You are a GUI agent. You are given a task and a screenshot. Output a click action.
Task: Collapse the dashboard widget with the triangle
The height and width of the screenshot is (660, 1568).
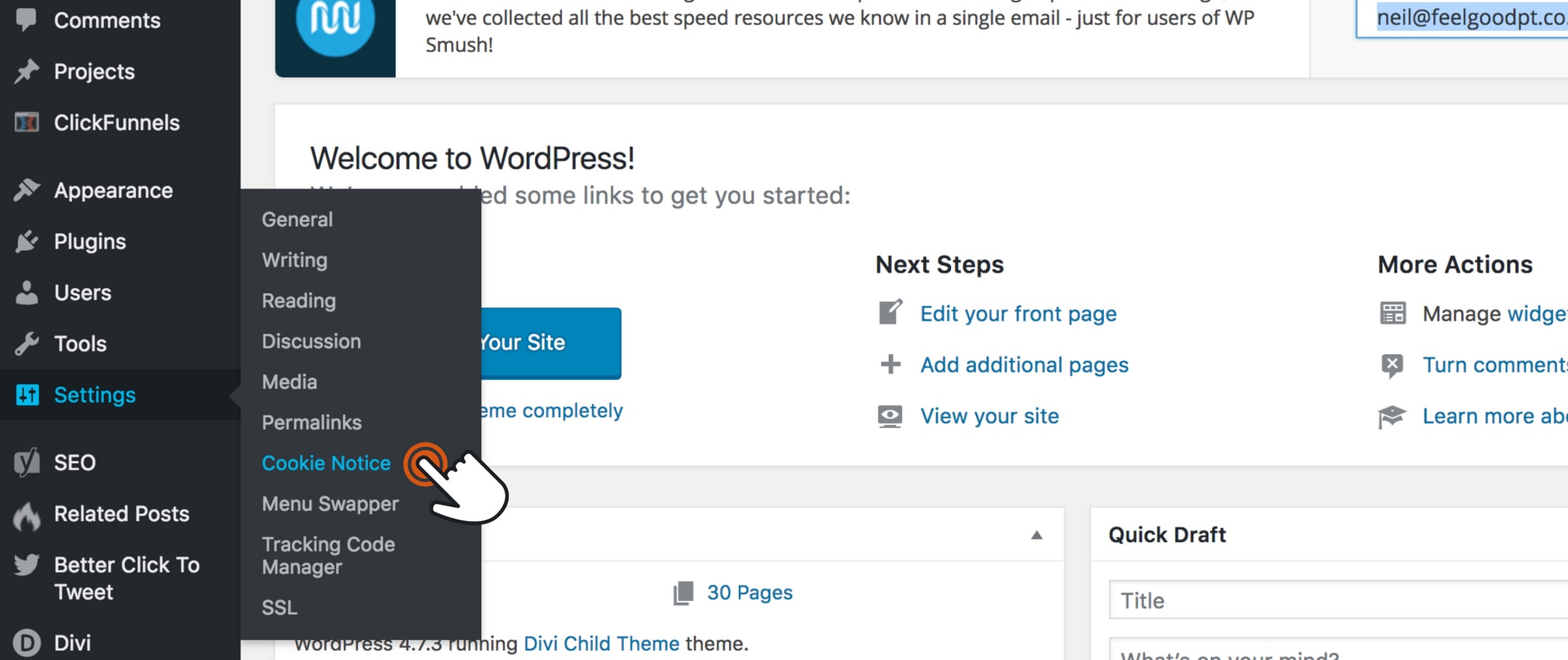1036,535
